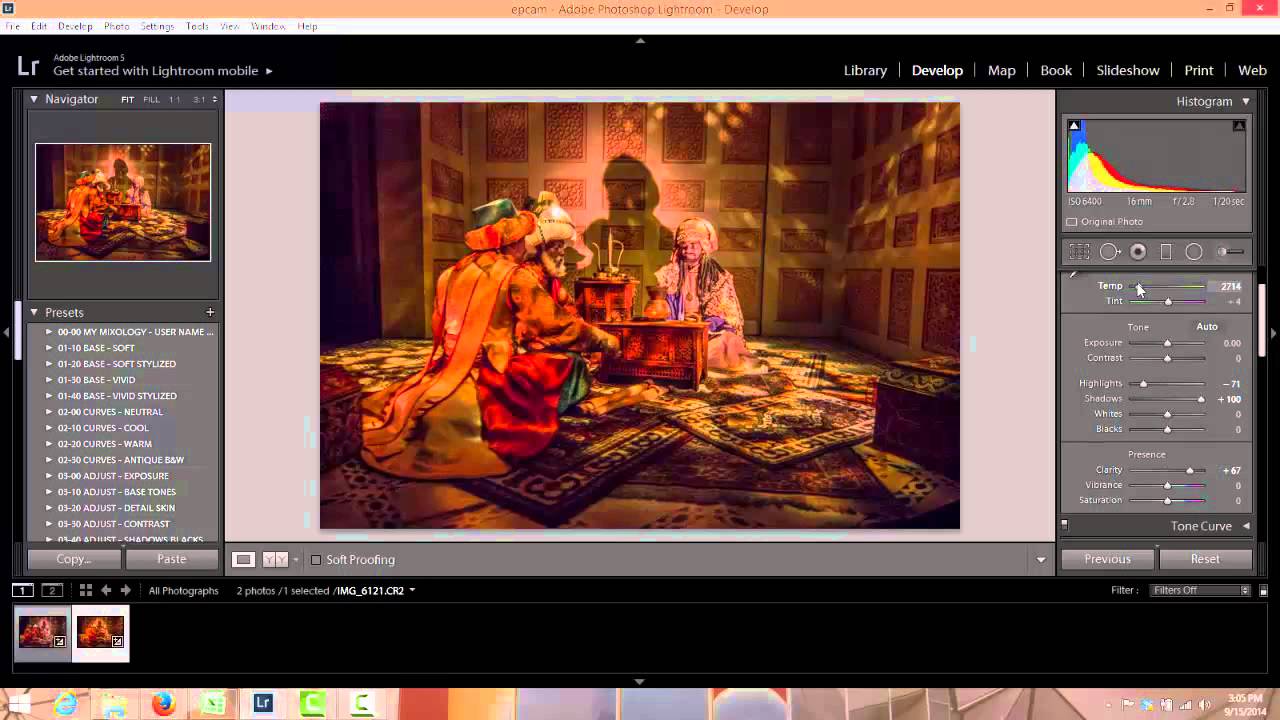The height and width of the screenshot is (720, 1280).
Task: Click the Shadows slider handle
Action: pyautogui.click(x=1201, y=399)
